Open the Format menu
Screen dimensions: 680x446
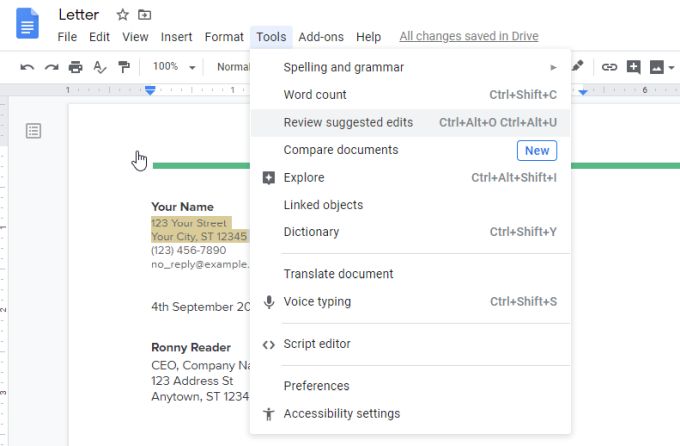point(224,37)
